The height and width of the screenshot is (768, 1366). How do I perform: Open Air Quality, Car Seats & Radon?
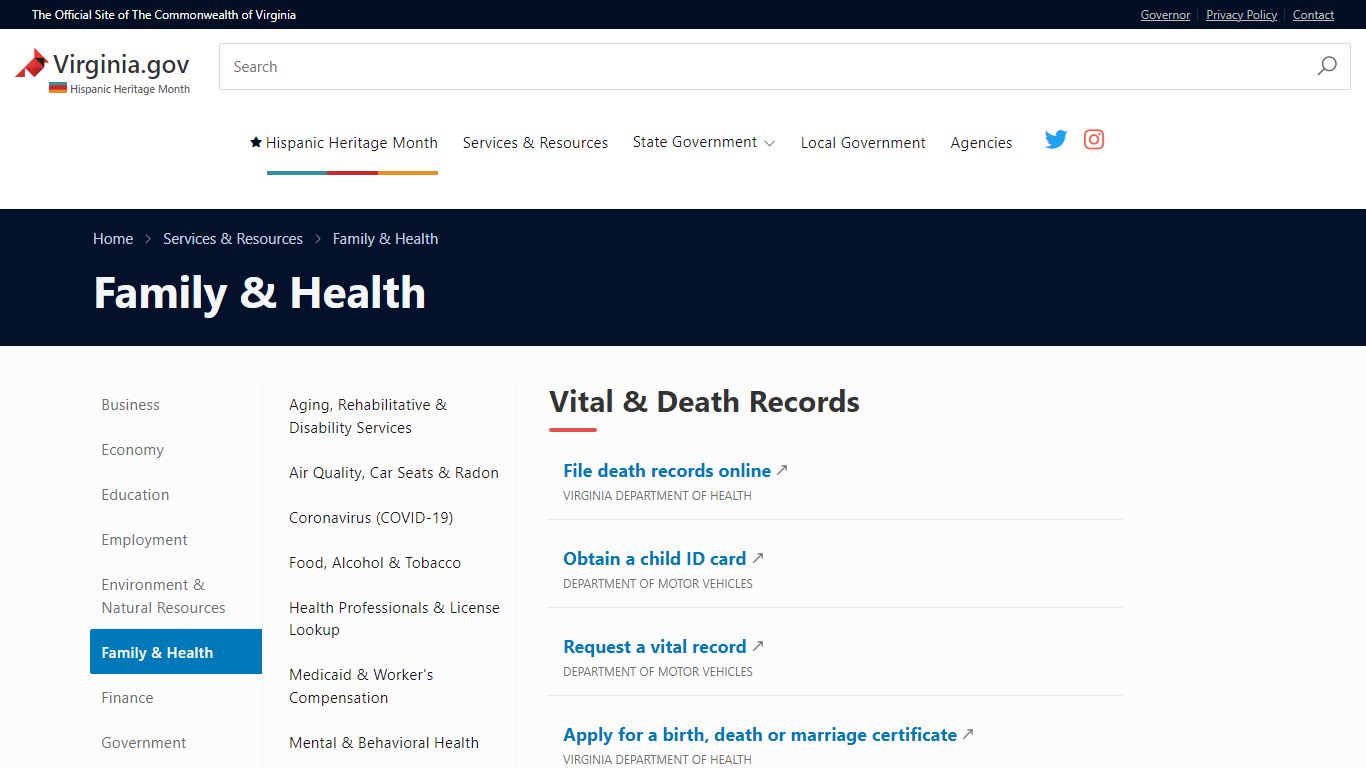(x=394, y=473)
